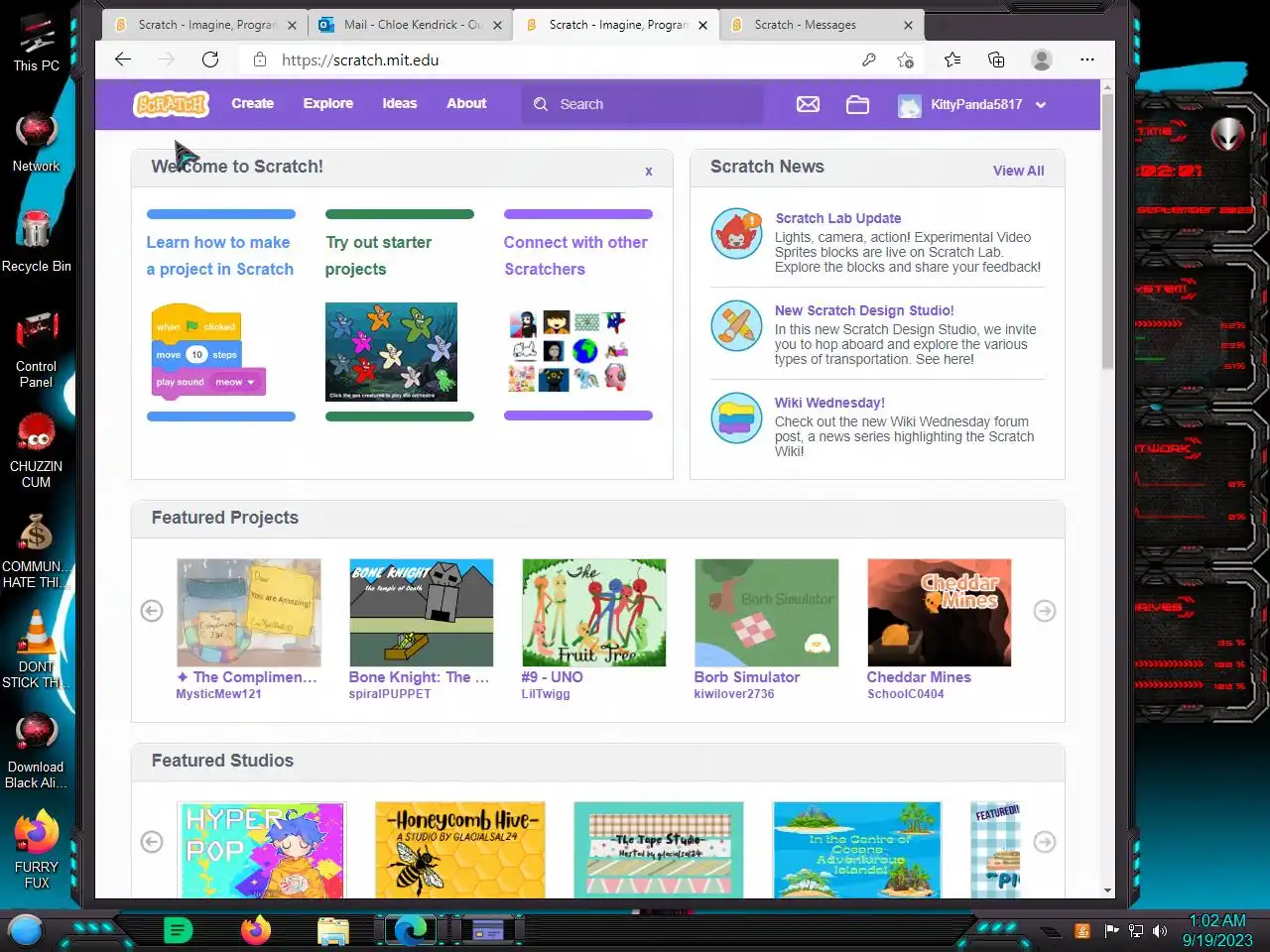Reload the page with refresh button
The height and width of the screenshot is (952, 1270).
[x=210, y=59]
